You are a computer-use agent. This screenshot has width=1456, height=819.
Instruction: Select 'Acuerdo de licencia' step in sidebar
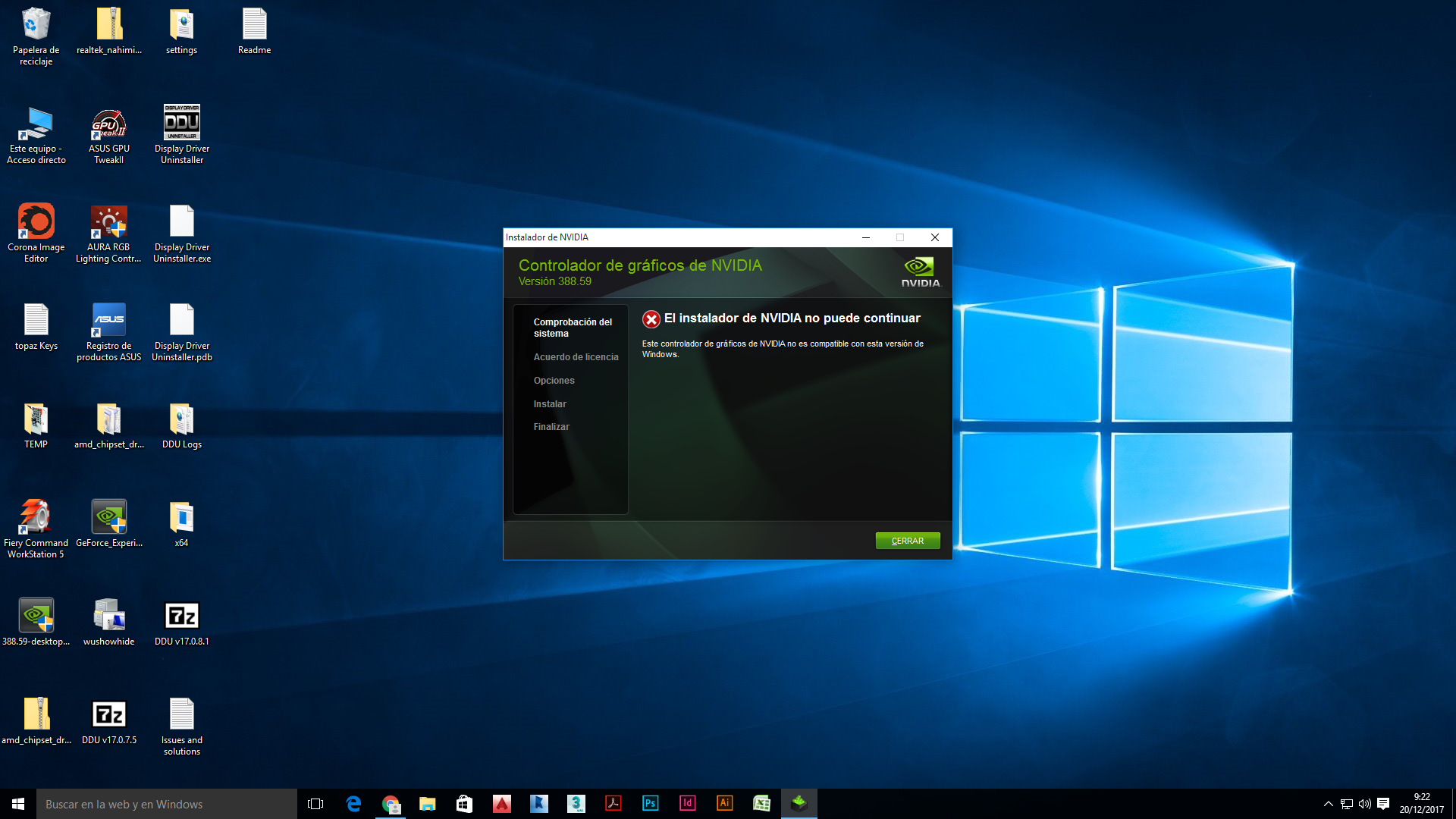tap(576, 357)
